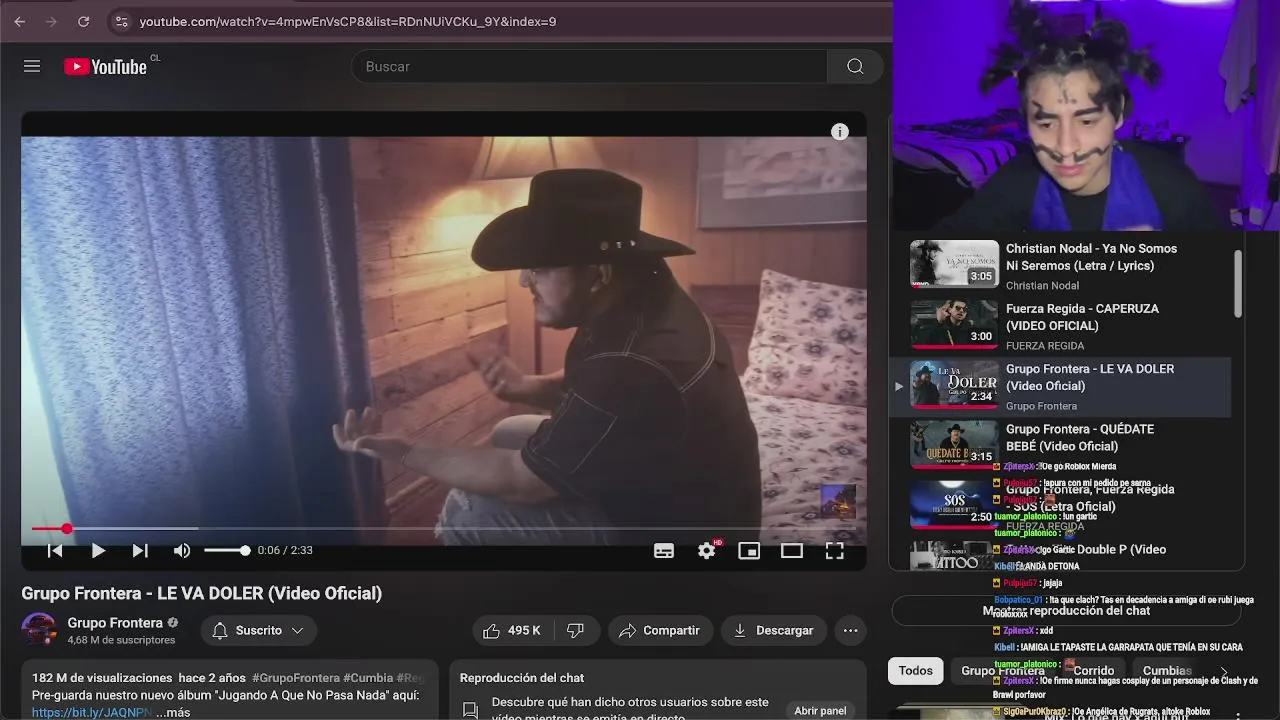Open Grupo Frontera channel avatar
Screen dimensions: 1280x720
point(39,630)
